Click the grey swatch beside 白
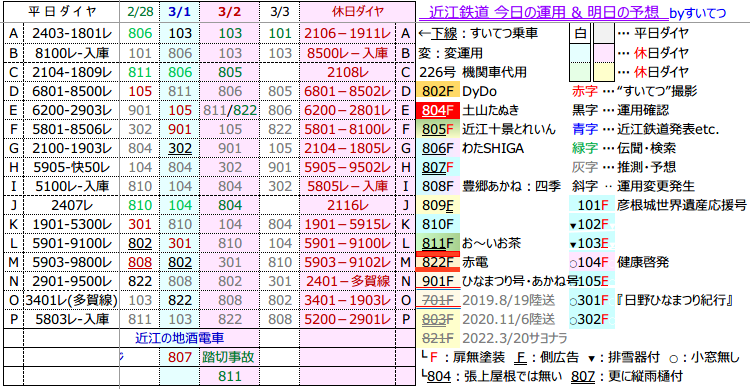Viewport: 750px width, 389px height. coord(604,33)
